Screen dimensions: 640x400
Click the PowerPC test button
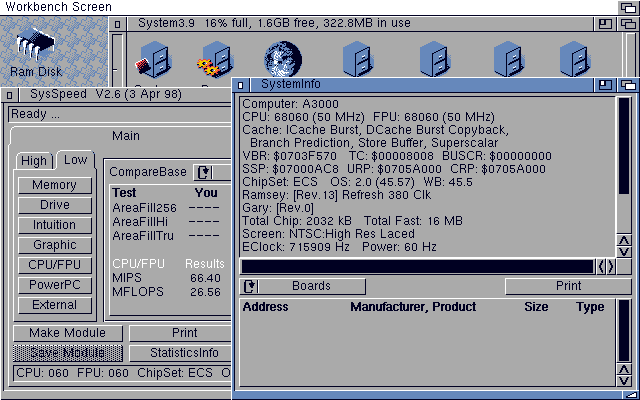coord(54,285)
